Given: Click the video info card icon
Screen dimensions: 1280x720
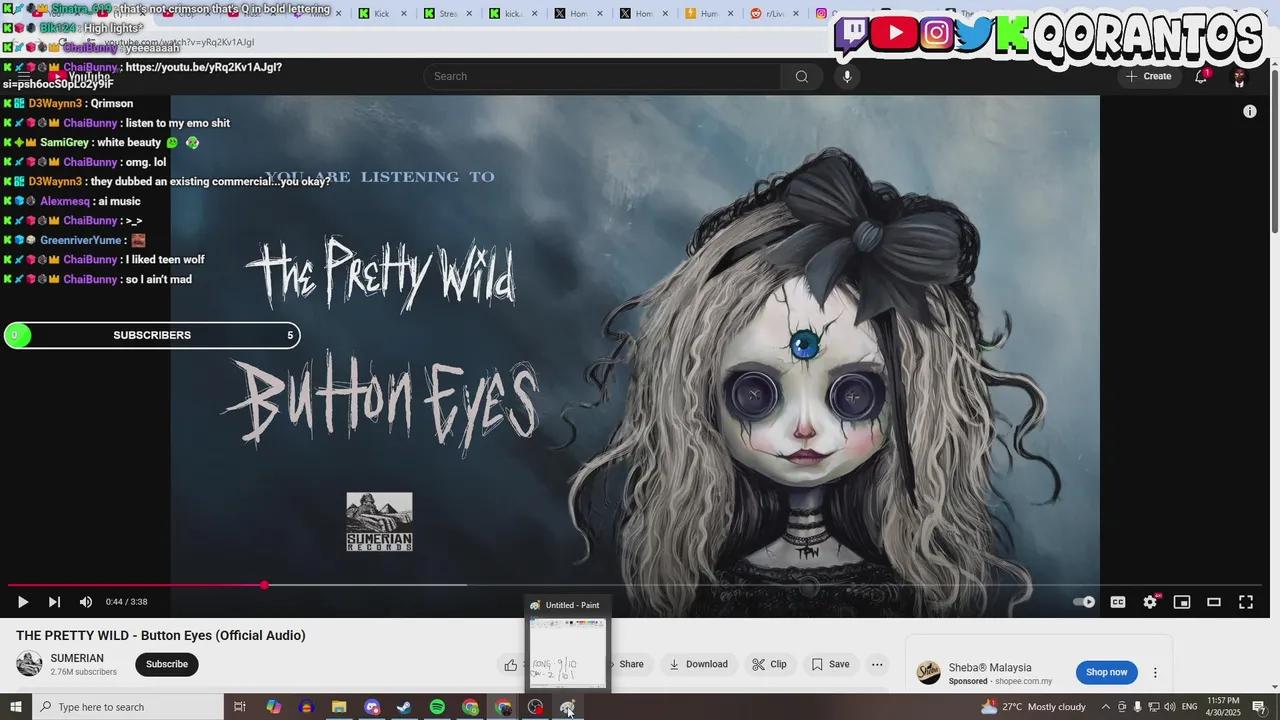Looking at the screenshot, I should click(x=1249, y=112).
